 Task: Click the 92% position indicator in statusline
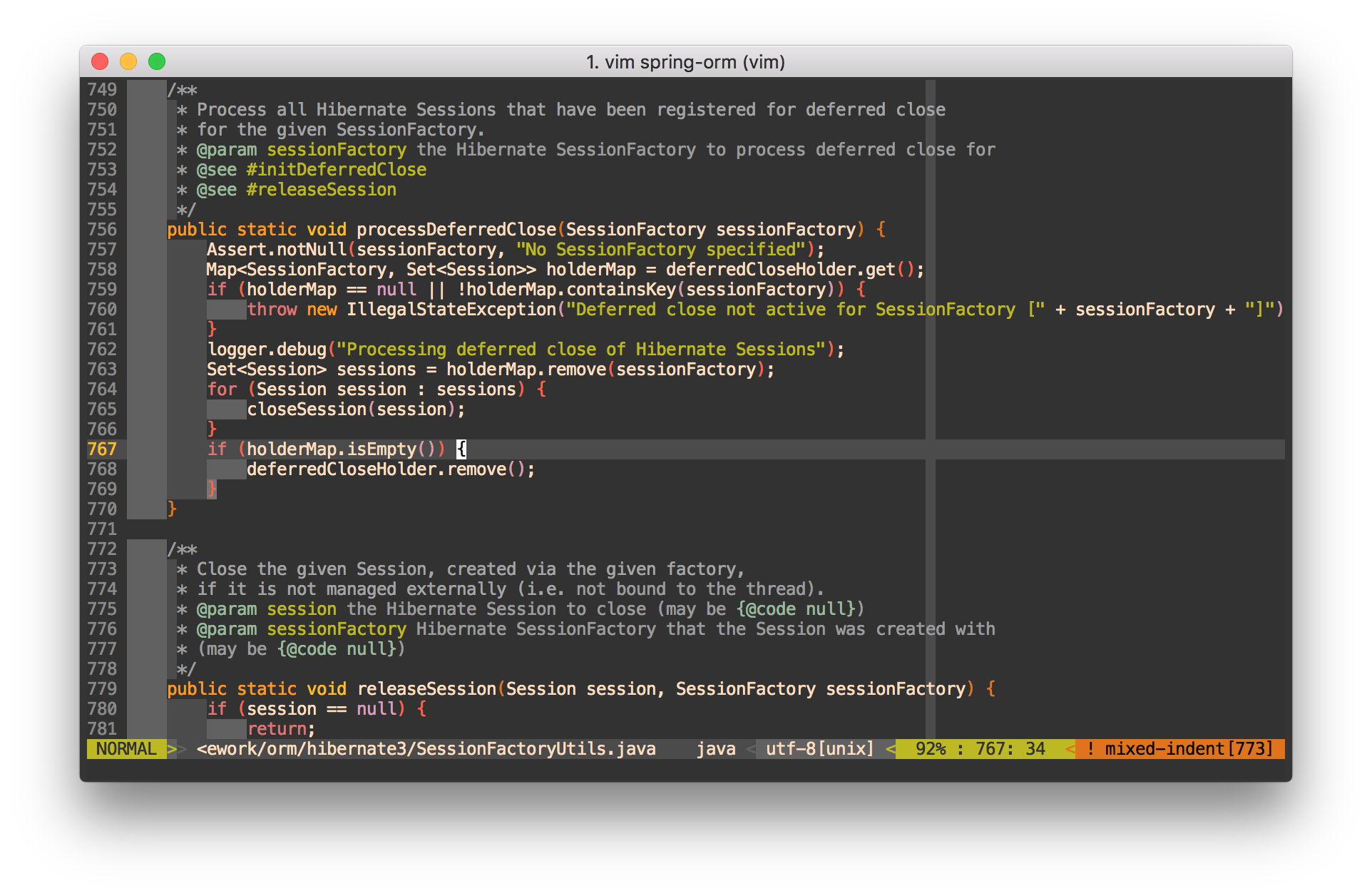coord(931,749)
